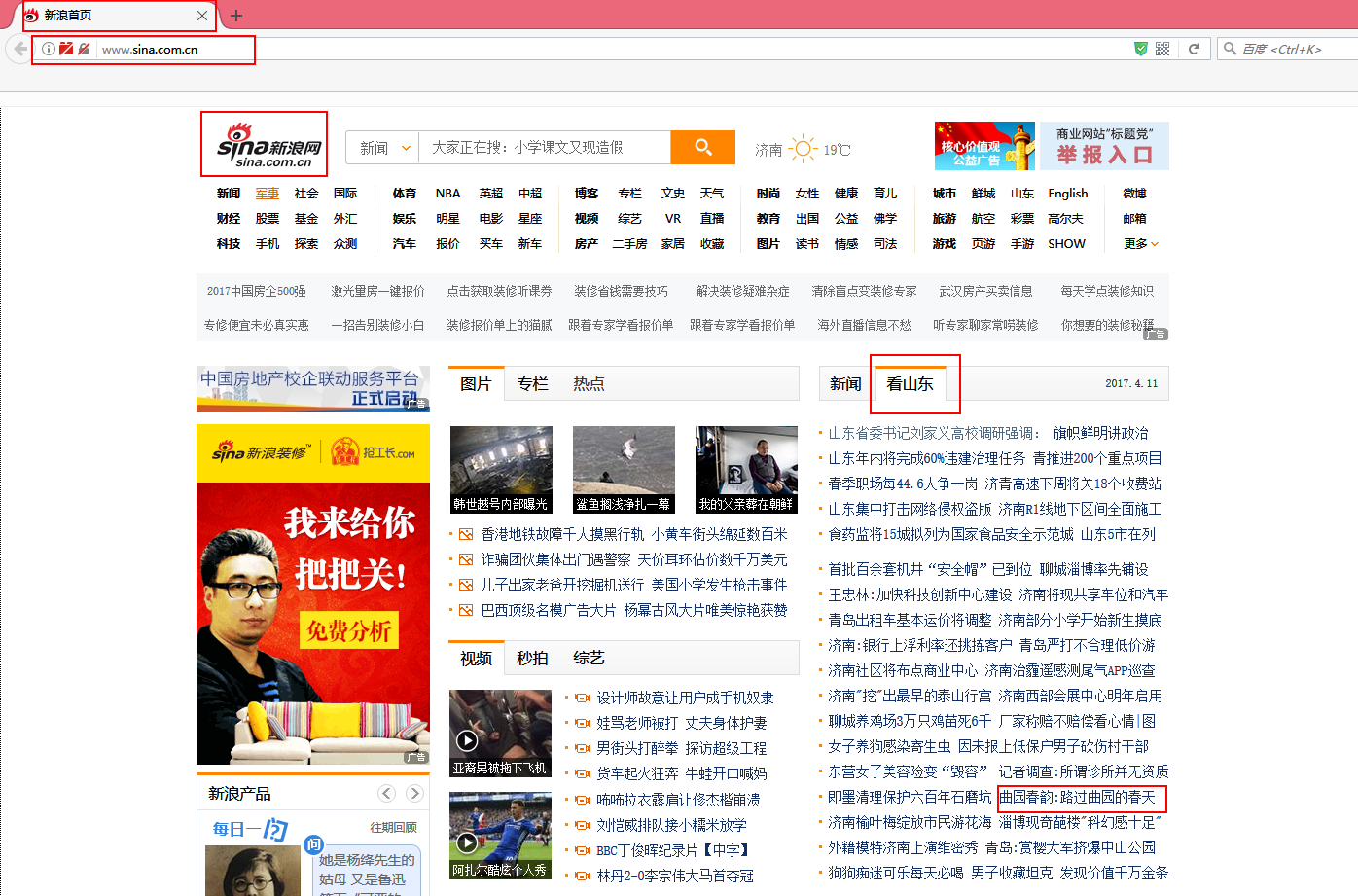Go to previous Sina product with left arrow

[386, 793]
